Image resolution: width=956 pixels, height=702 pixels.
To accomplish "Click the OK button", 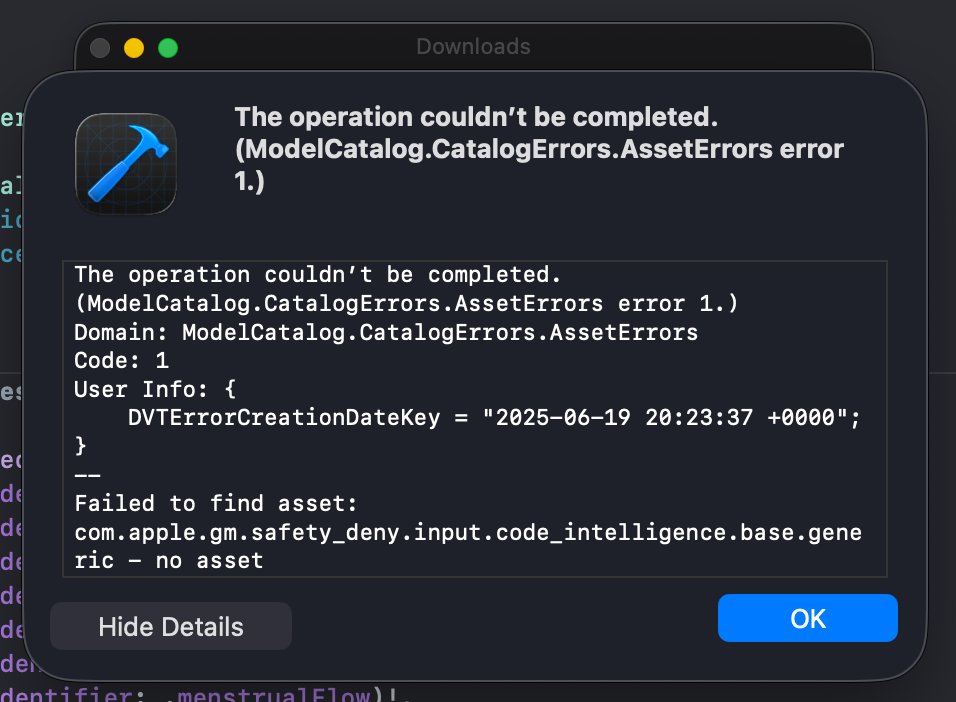I will pos(807,618).
